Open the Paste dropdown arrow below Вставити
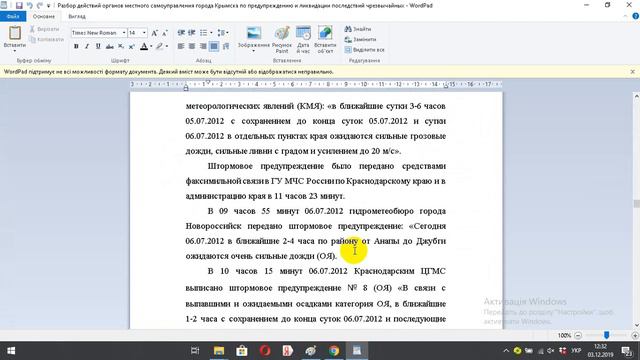This screenshot has height=360, width=640. [x=15, y=51]
